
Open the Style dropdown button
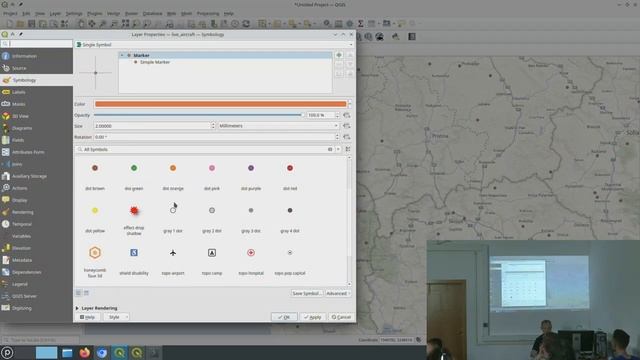pyautogui.click(x=116, y=317)
